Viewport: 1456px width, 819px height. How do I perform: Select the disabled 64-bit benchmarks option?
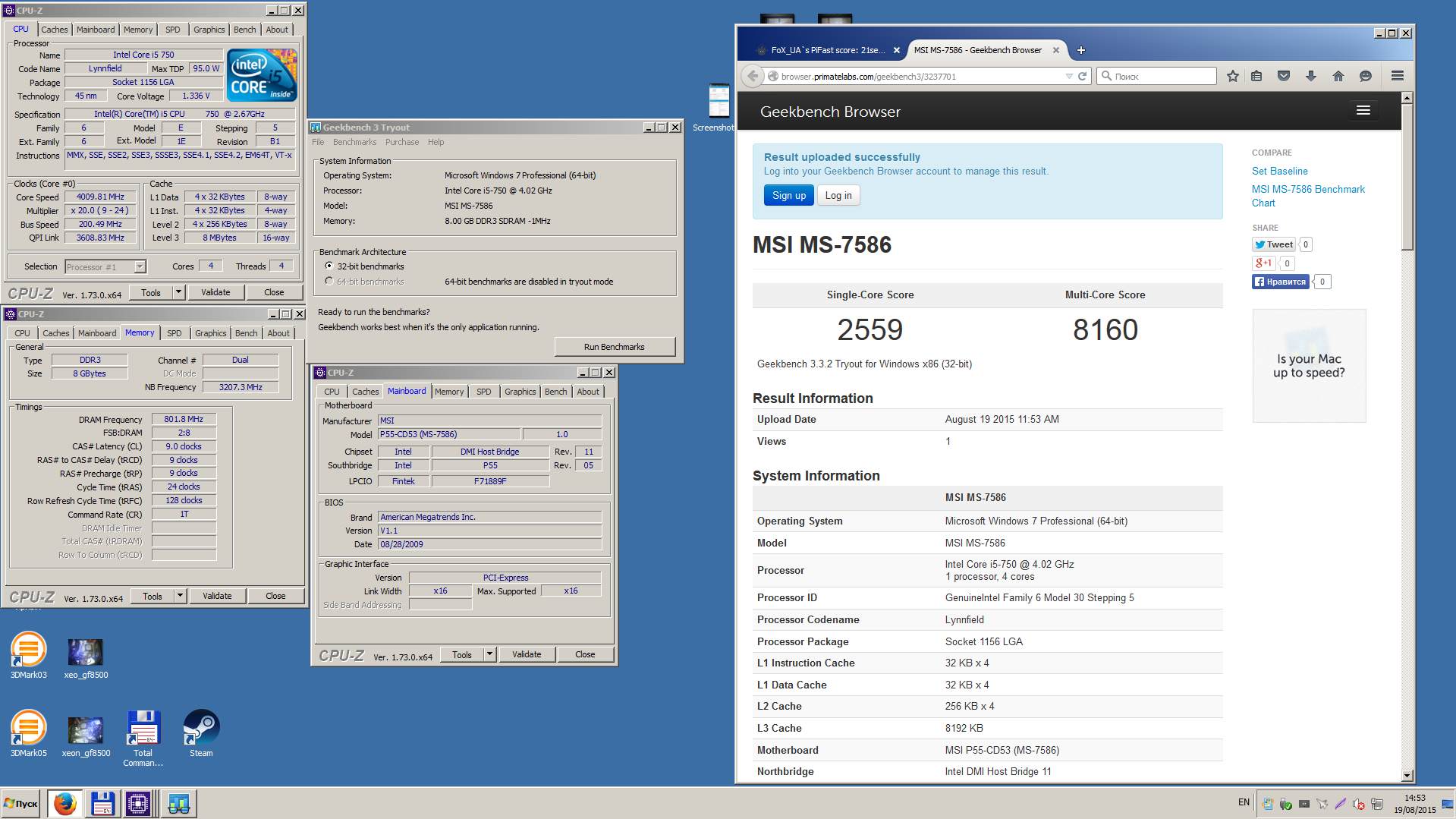point(329,282)
